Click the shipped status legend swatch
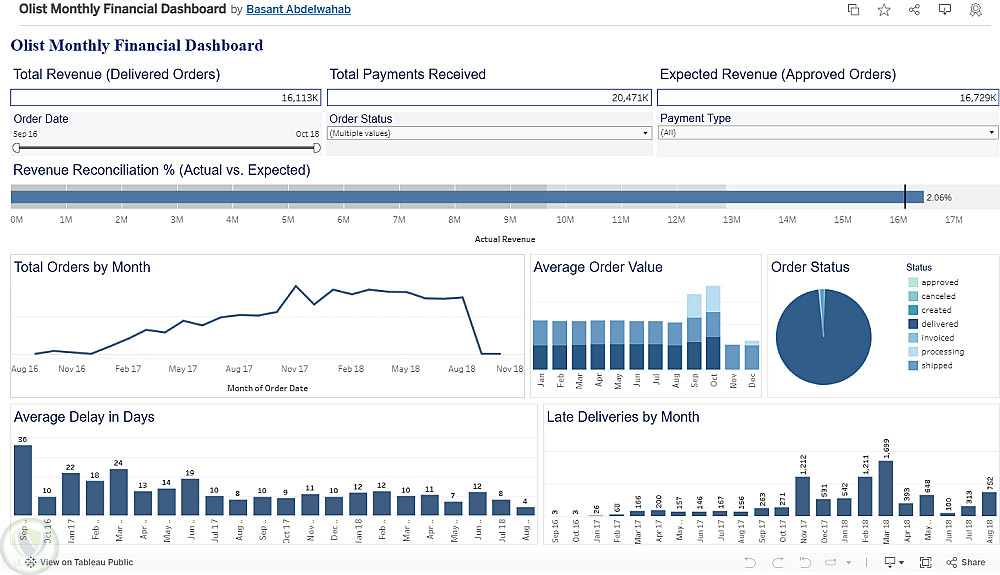Screen dimensions: 1000x575 [x=912, y=366]
